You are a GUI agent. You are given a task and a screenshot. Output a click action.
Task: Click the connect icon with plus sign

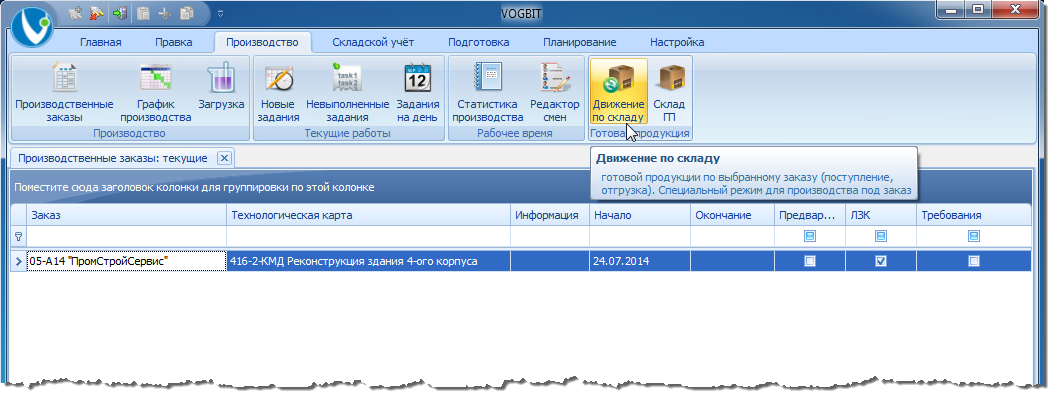click(76, 13)
